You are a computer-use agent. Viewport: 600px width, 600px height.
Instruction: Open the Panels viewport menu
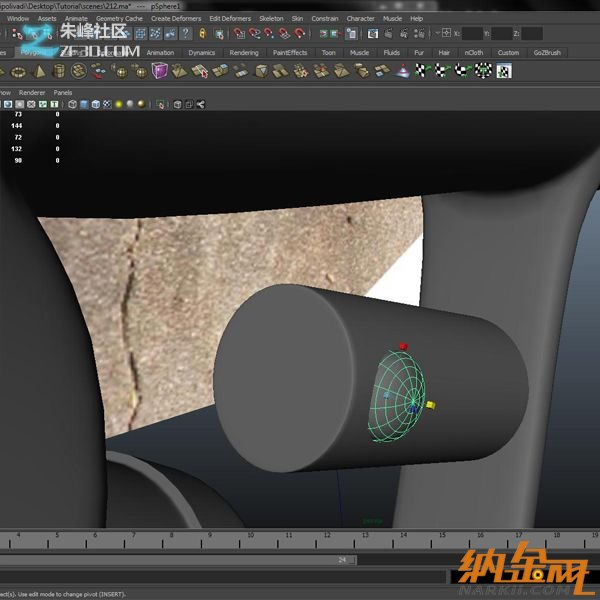tap(63, 92)
